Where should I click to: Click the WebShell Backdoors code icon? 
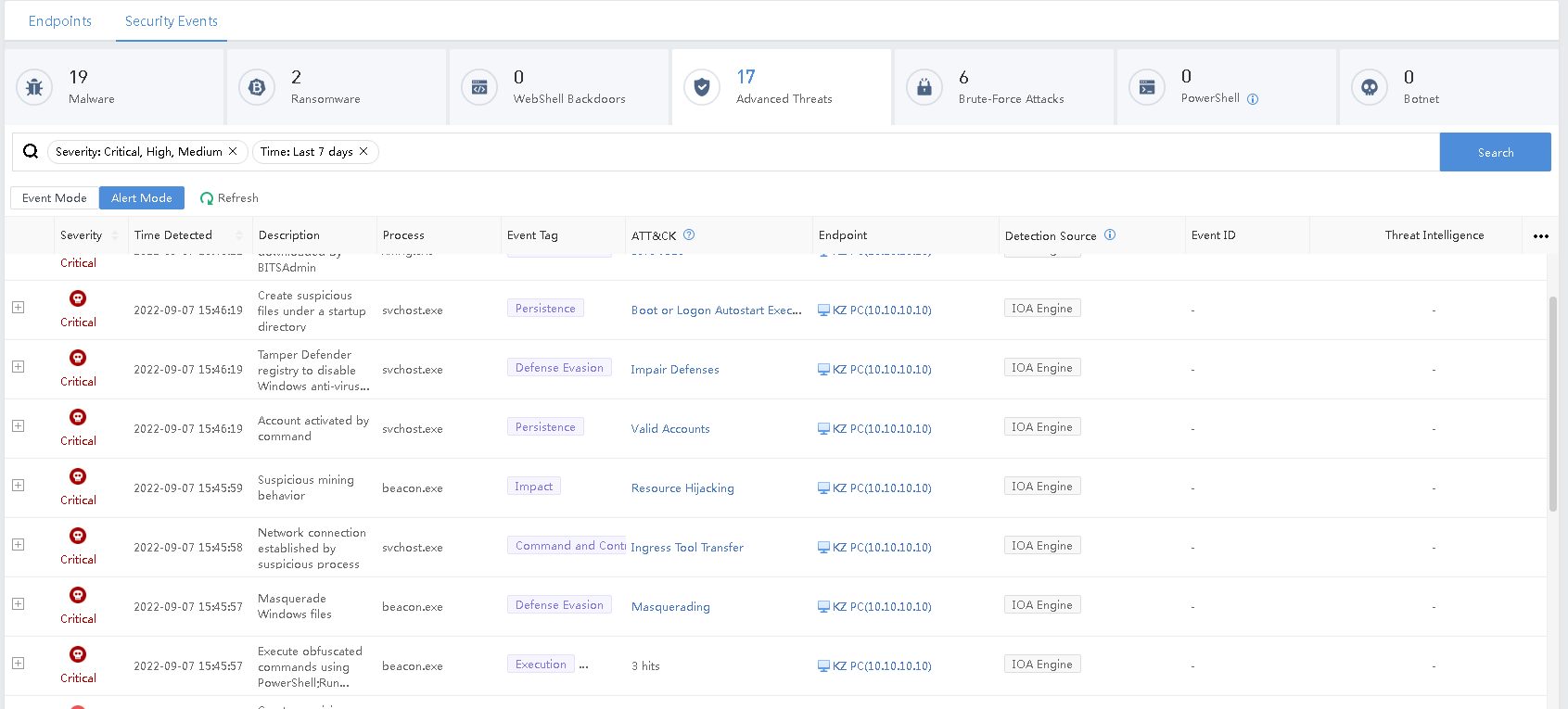479,87
